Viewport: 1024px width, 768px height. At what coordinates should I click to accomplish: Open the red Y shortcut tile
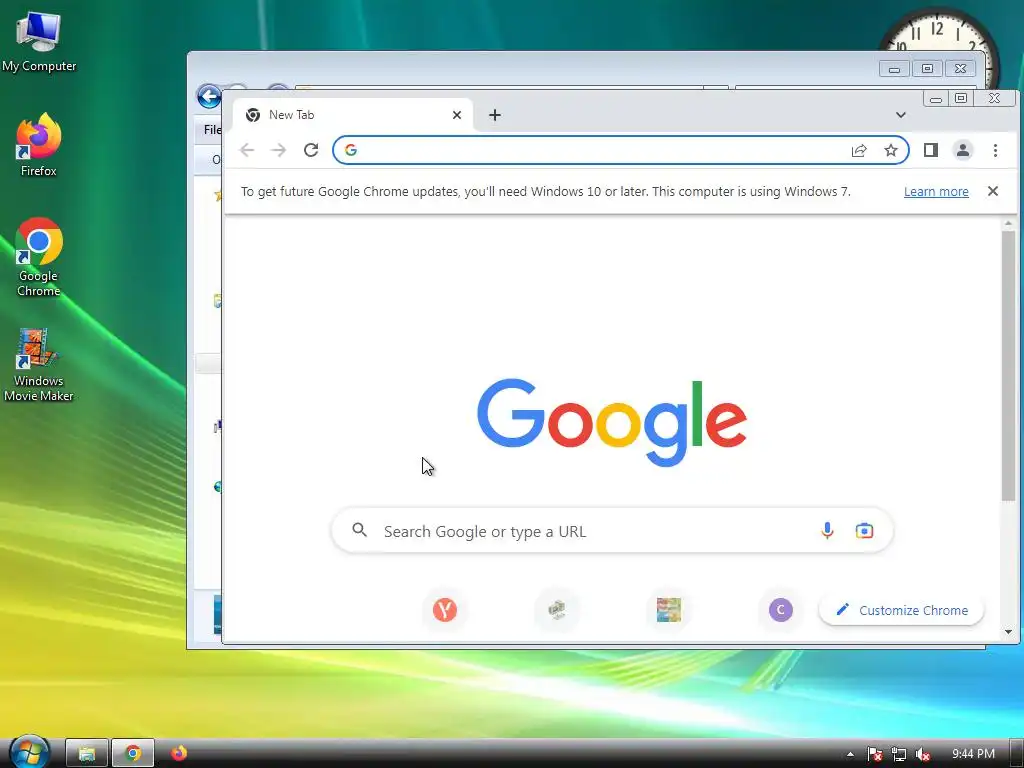tap(445, 610)
